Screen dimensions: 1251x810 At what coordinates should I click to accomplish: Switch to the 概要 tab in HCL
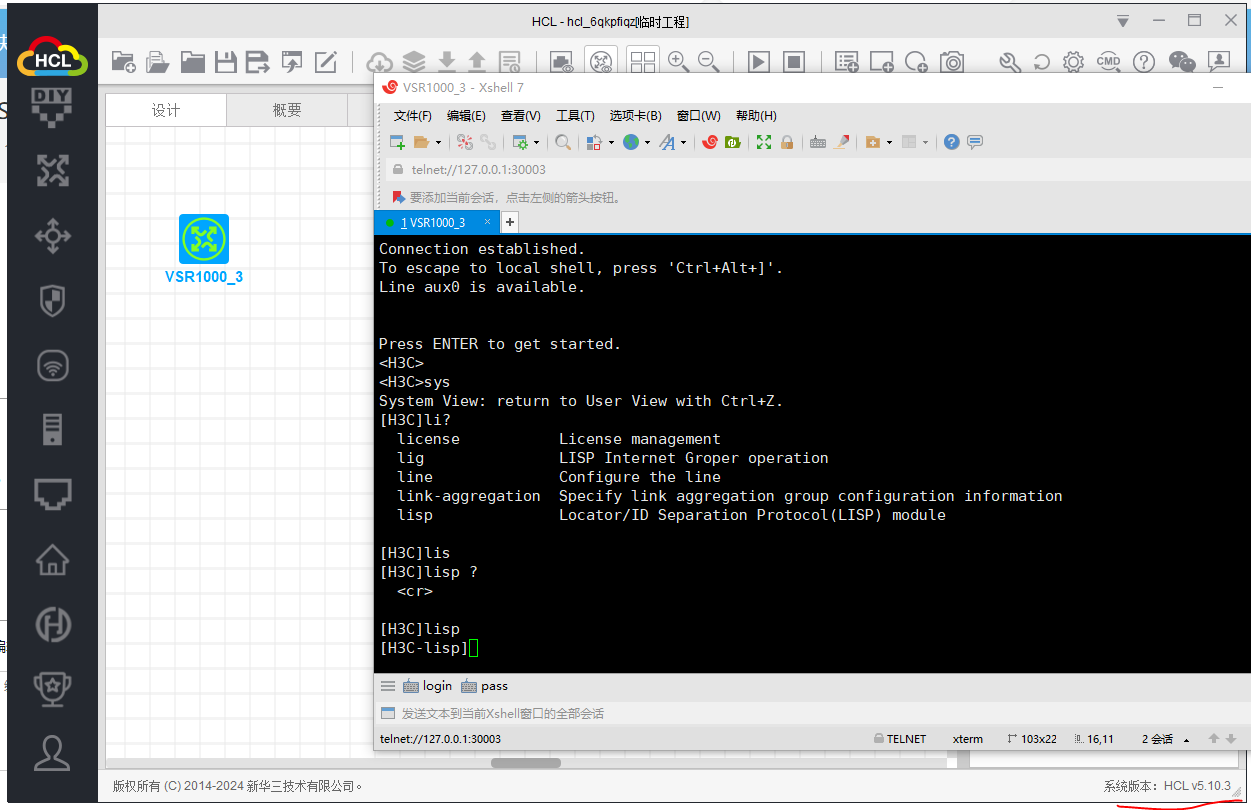tap(287, 110)
